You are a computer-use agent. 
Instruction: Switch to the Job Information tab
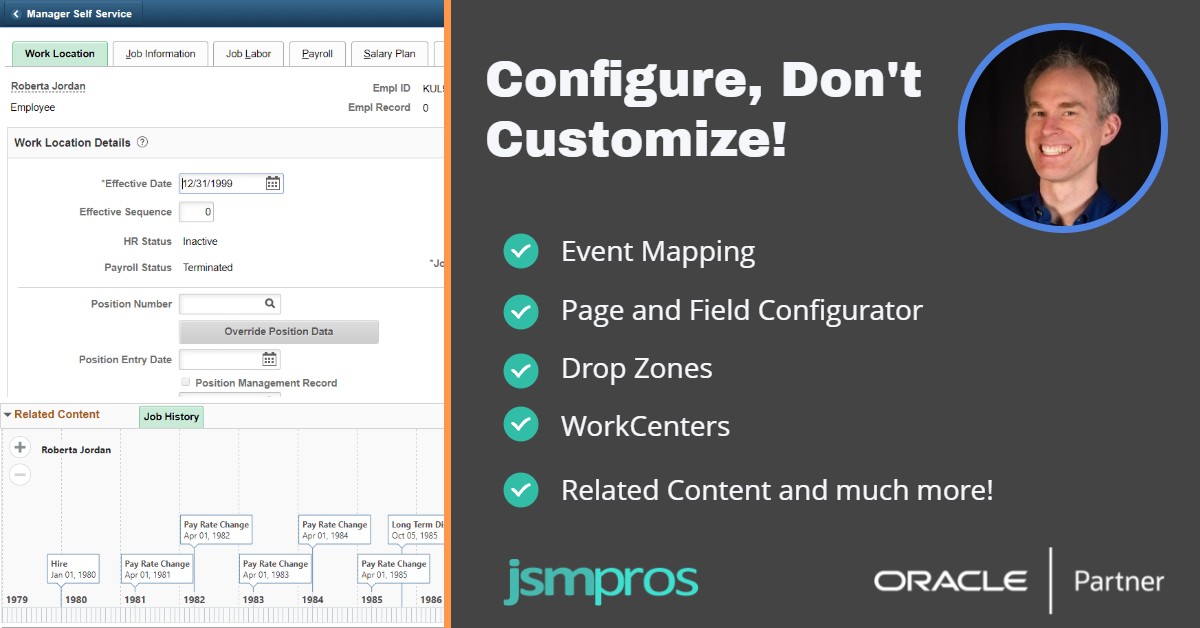point(161,54)
